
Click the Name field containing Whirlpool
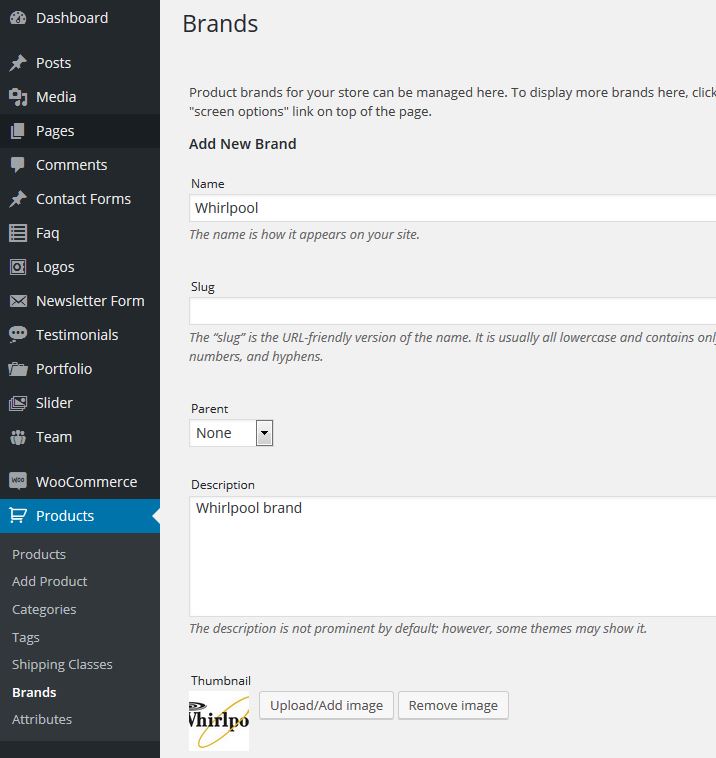453,208
